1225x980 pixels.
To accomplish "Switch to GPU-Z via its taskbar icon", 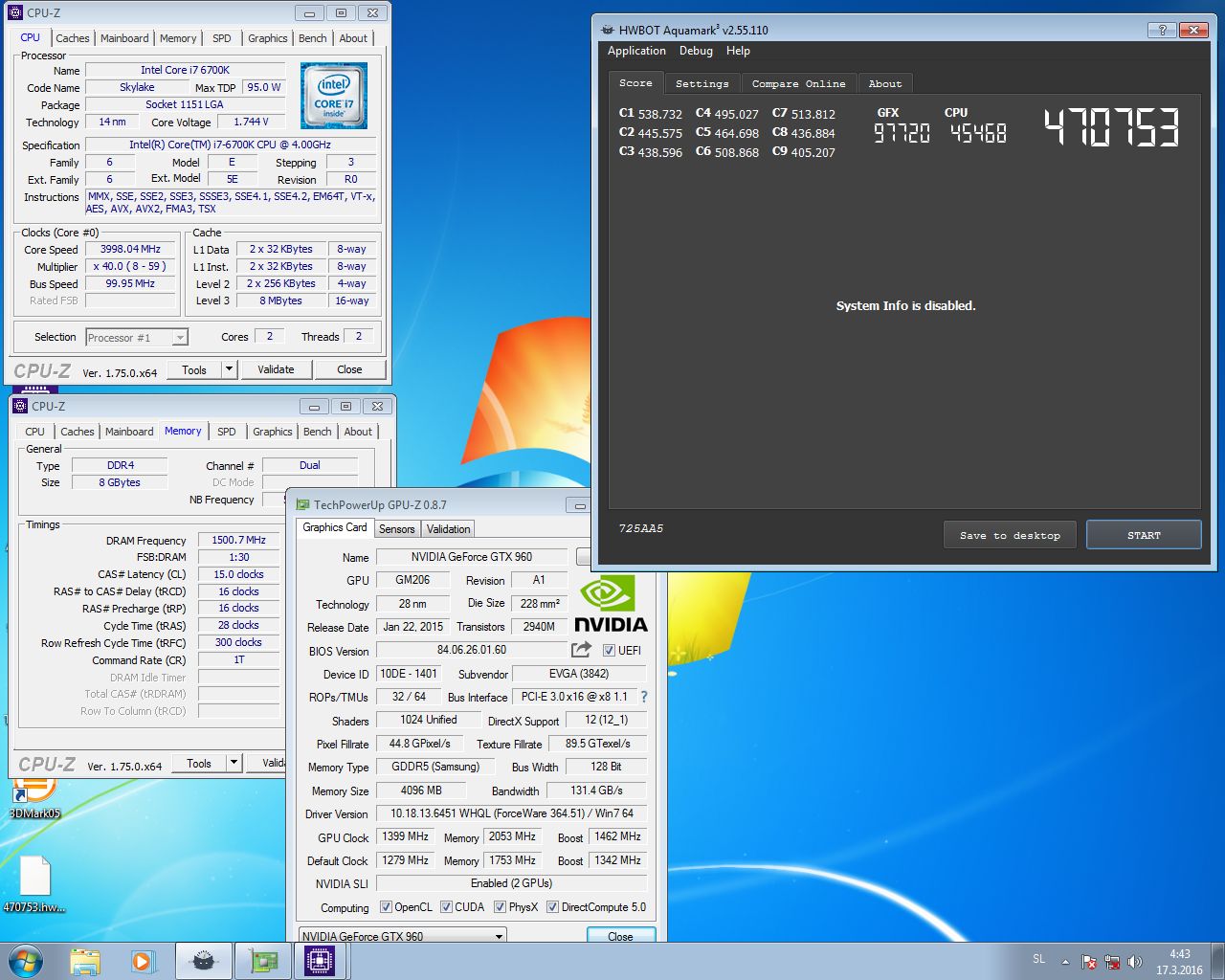I will [x=262, y=961].
